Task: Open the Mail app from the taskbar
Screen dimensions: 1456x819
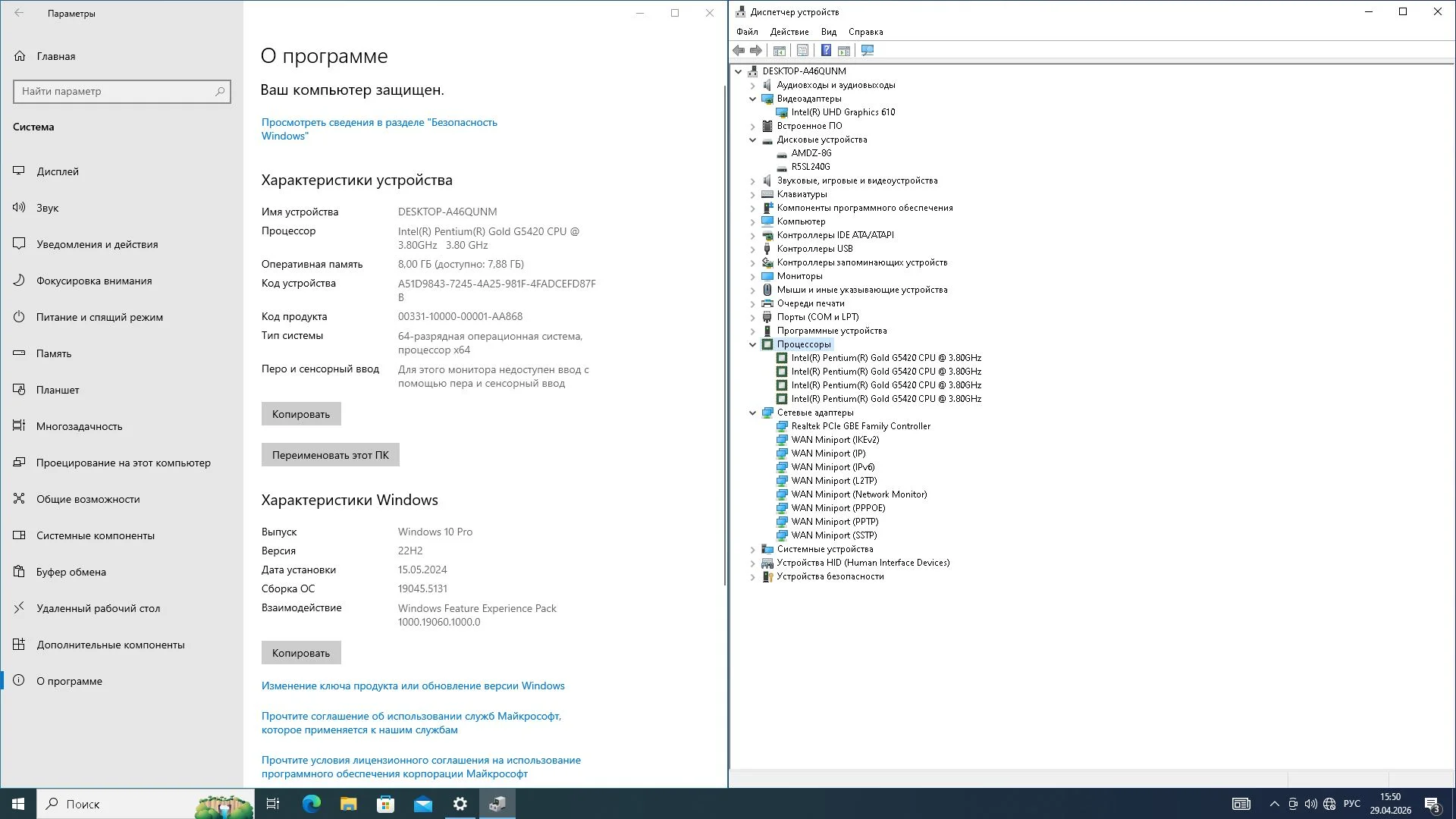Action: point(422,804)
